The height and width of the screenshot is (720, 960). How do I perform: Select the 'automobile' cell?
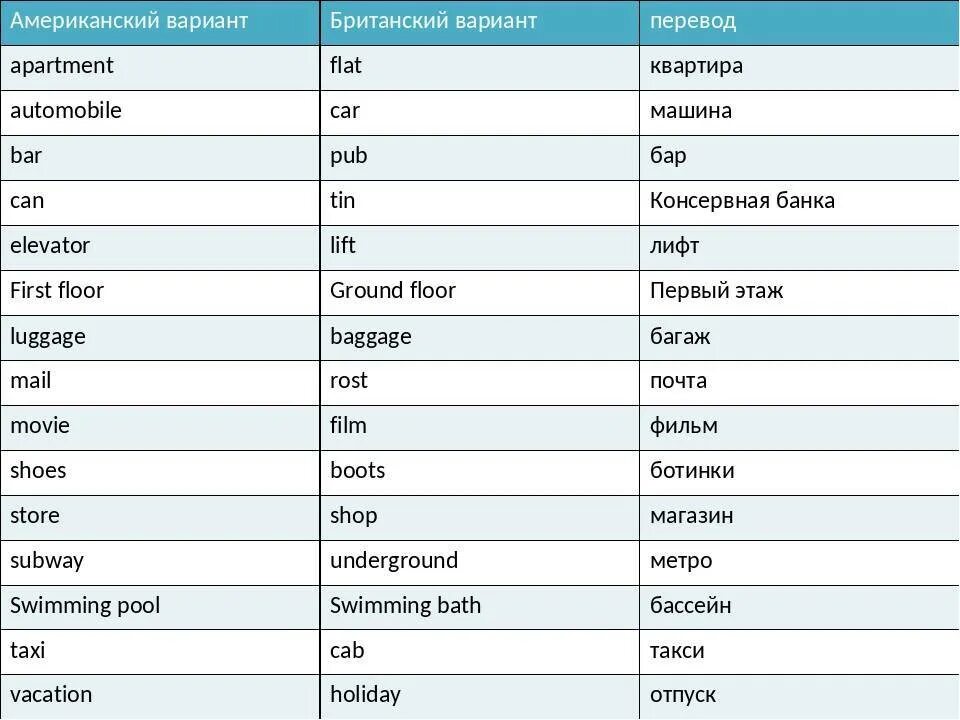pos(160,113)
